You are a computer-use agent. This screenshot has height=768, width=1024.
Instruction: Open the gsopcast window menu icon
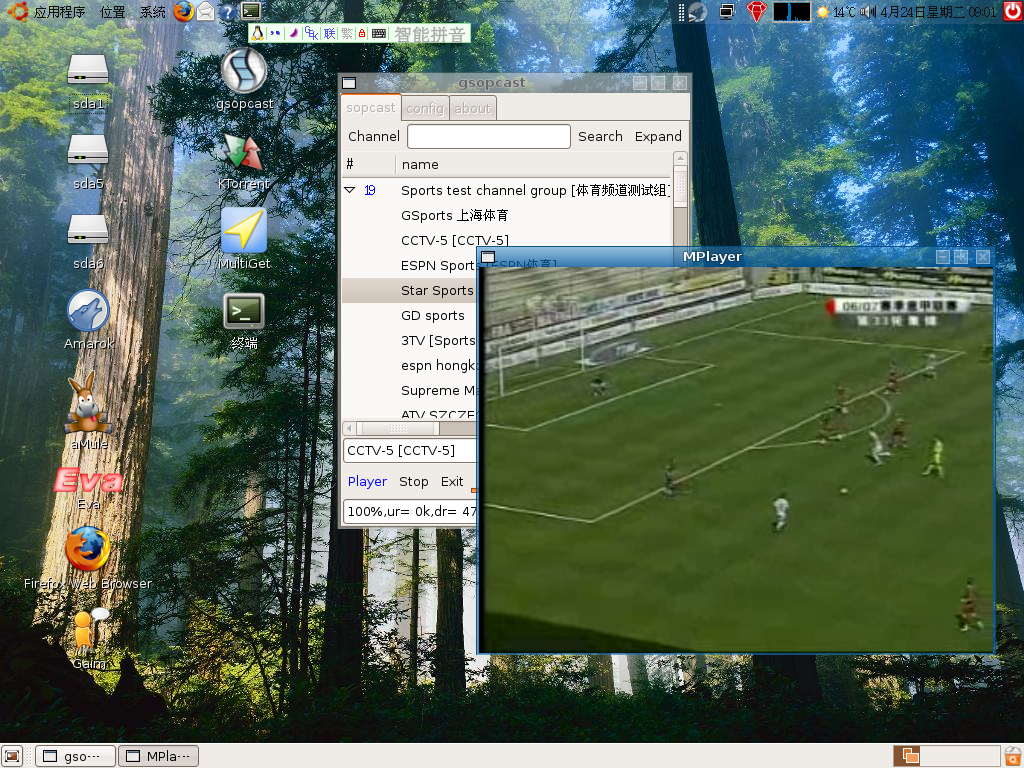(349, 83)
